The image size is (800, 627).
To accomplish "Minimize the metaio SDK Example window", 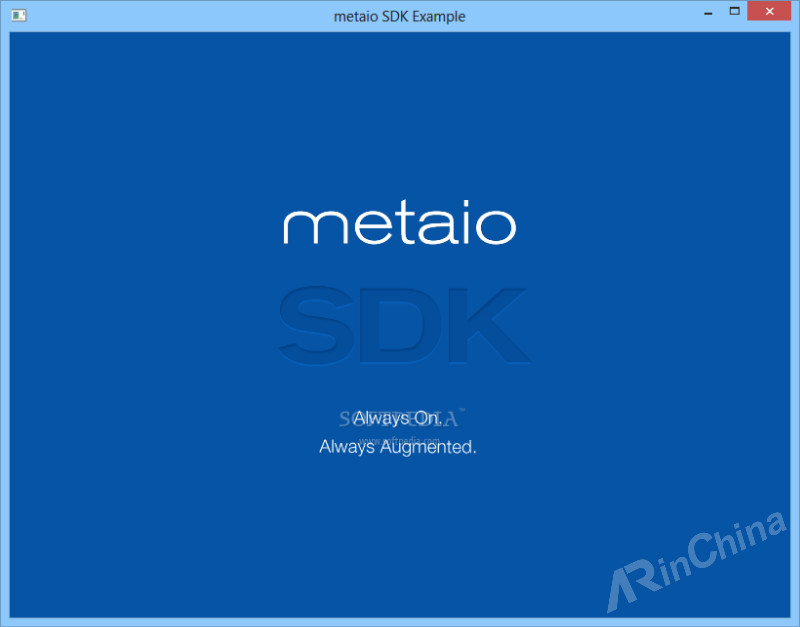I will [708, 12].
